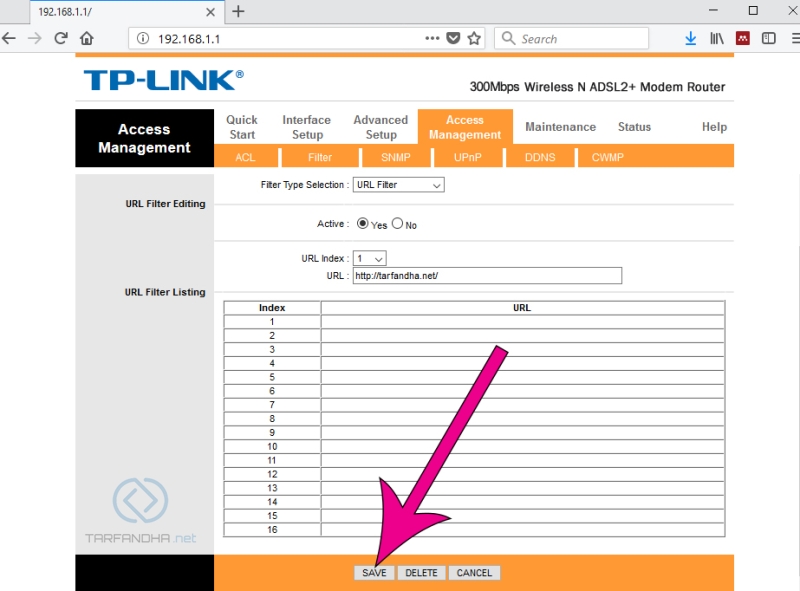Open the Pocket save icon
The image size is (800, 591).
tap(453, 38)
